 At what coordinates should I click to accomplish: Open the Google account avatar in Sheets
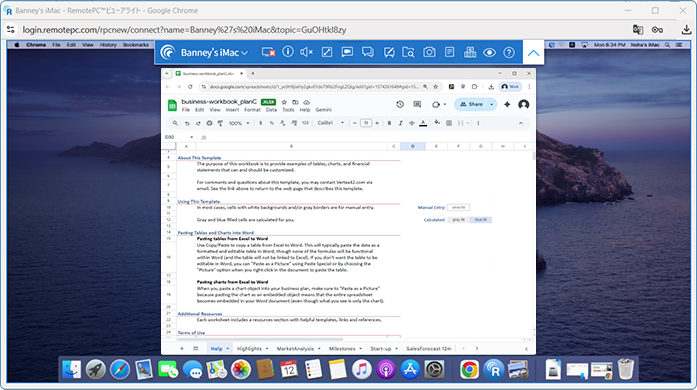pyautogui.click(x=524, y=105)
